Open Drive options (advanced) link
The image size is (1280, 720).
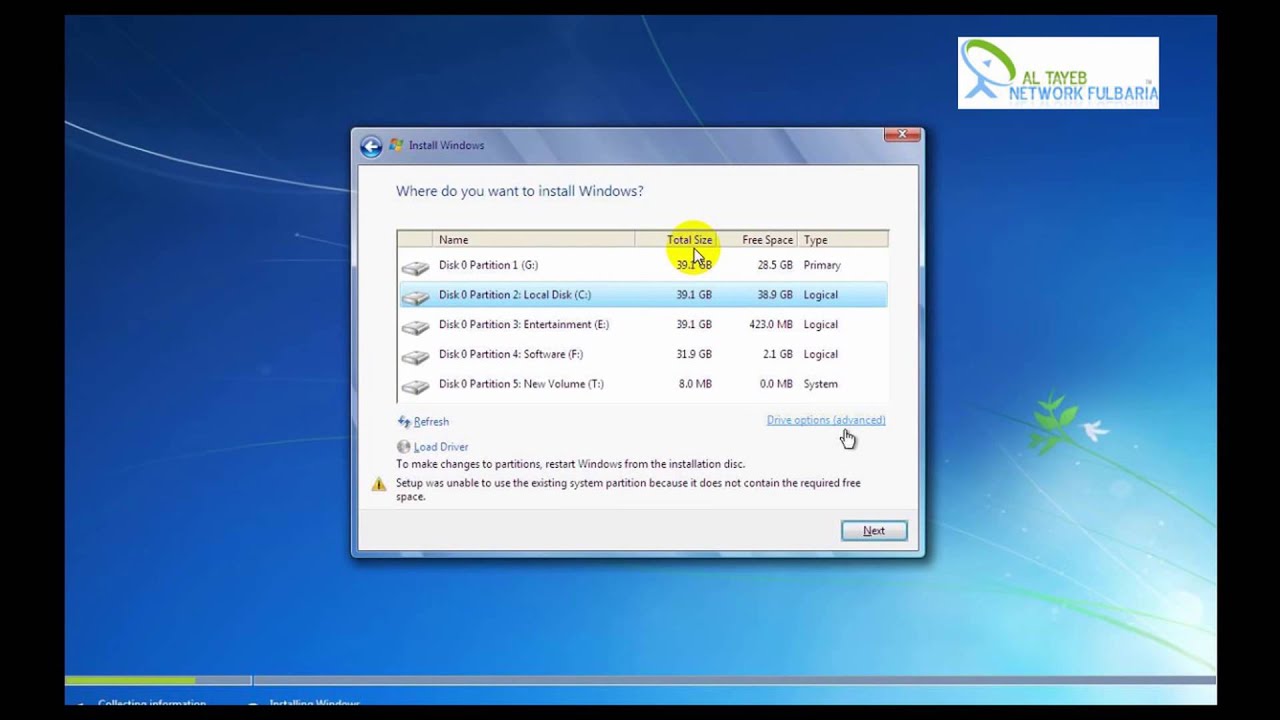tap(826, 420)
